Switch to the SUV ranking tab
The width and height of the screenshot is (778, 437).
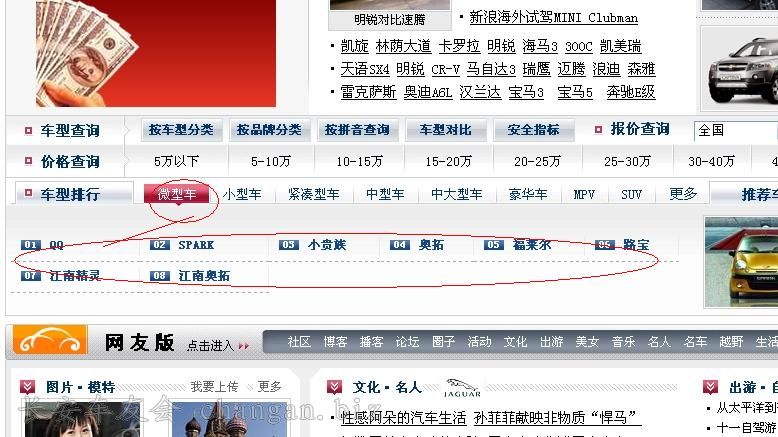pos(631,194)
